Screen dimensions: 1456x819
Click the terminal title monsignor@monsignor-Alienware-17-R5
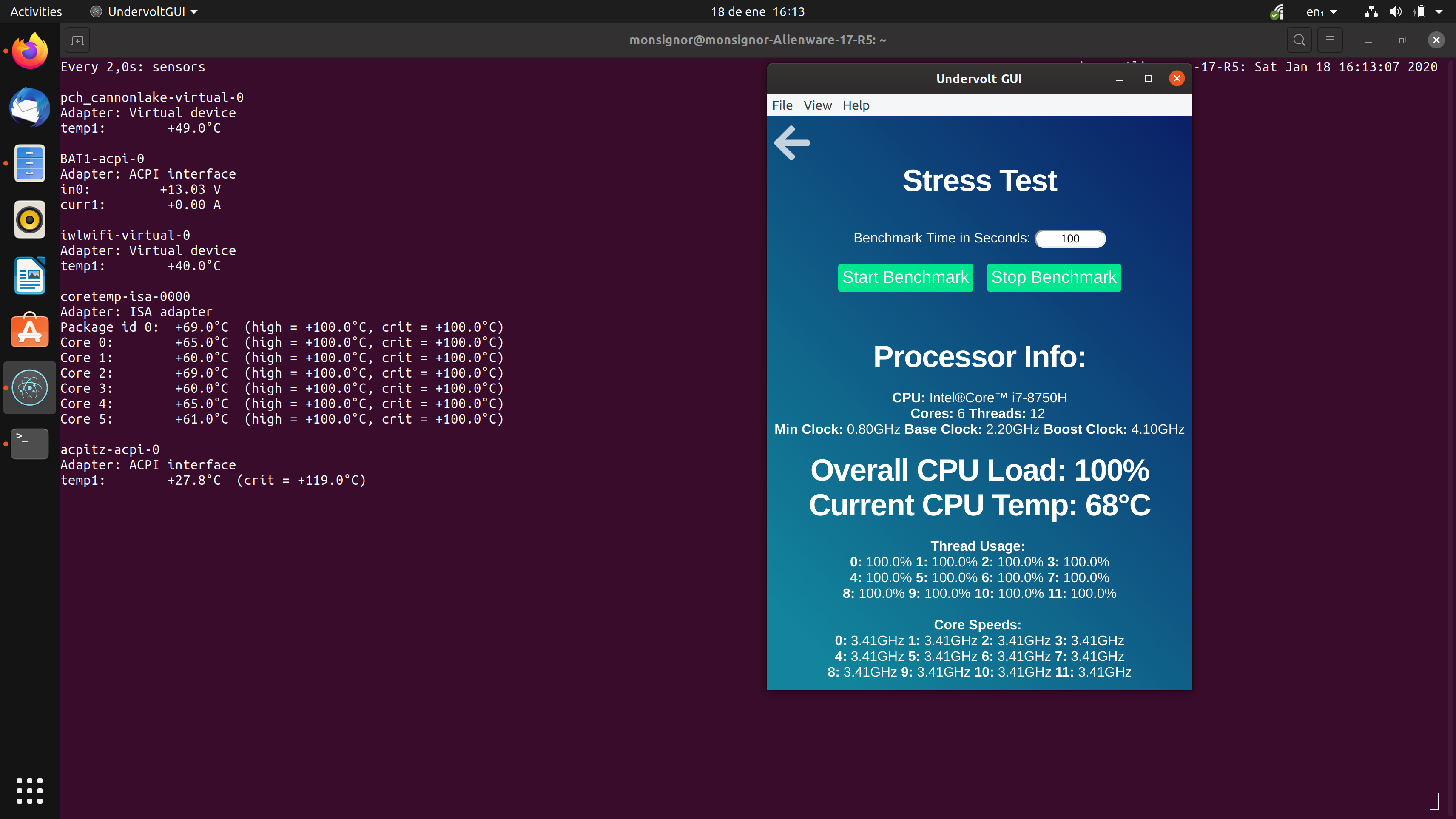tap(757, 40)
